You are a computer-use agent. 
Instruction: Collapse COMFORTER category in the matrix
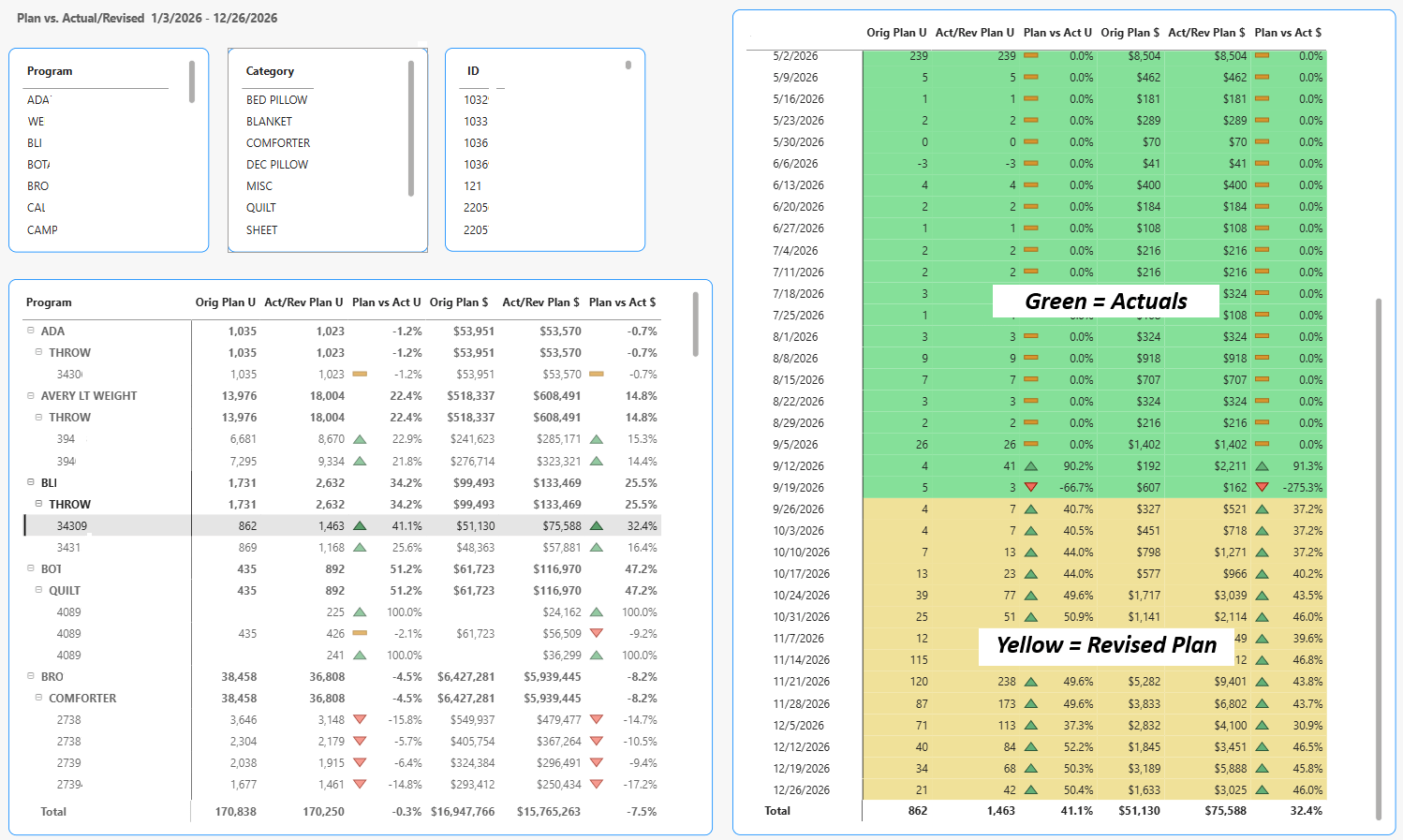[39, 698]
